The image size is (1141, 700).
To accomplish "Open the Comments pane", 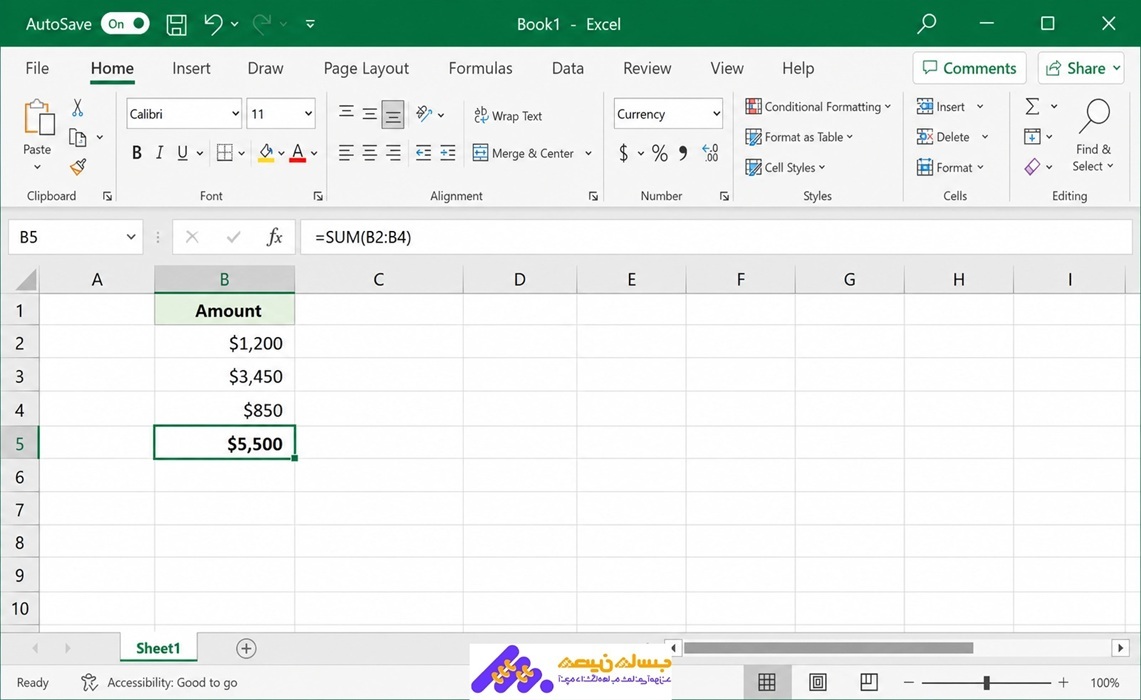I will (x=969, y=68).
